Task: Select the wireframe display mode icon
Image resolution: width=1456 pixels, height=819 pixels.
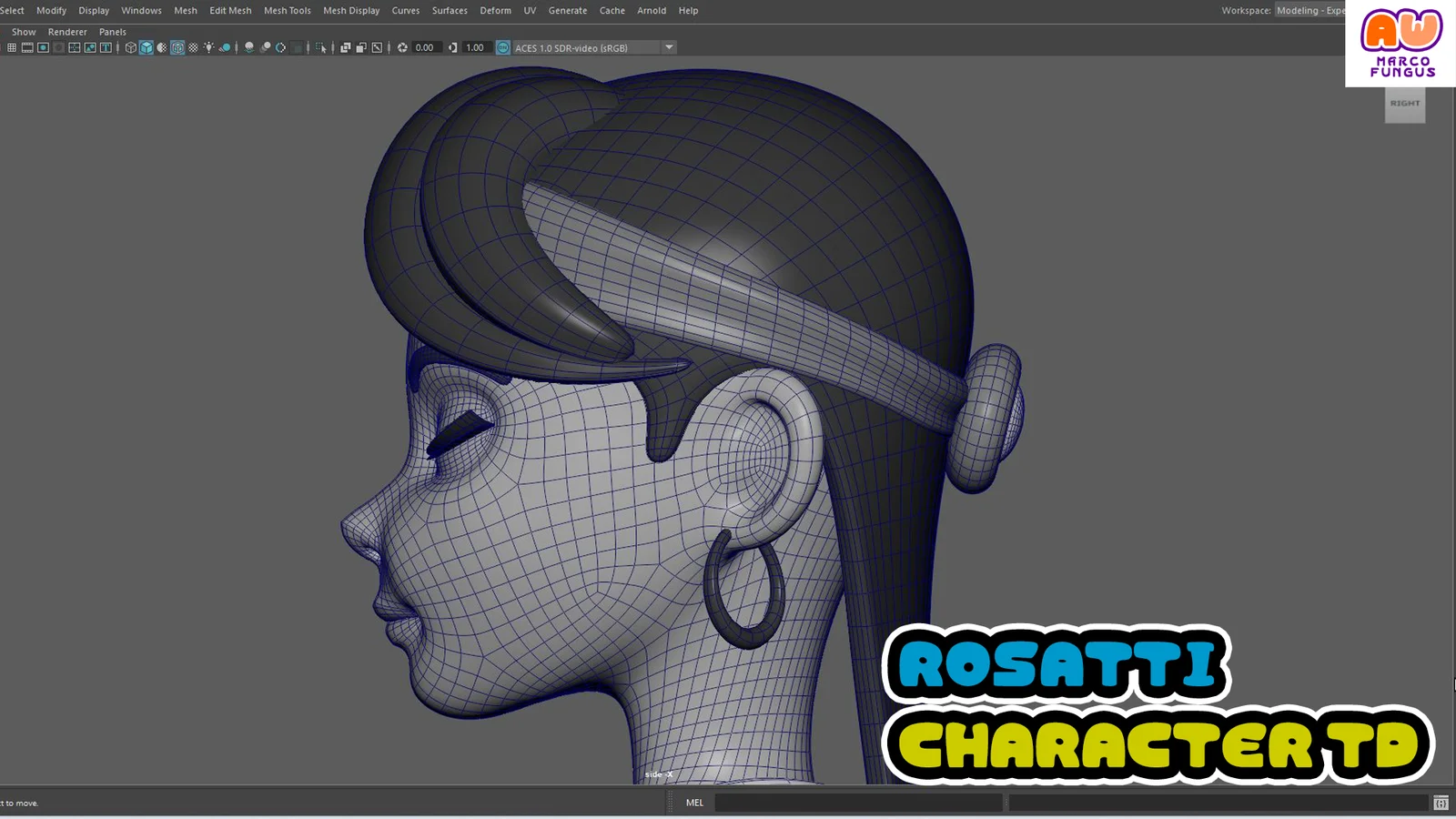Action: click(130, 47)
